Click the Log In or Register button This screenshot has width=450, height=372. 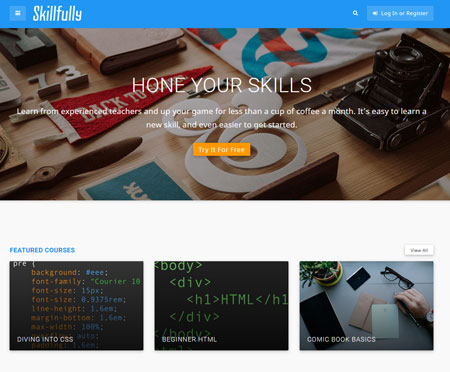(x=400, y=13)
